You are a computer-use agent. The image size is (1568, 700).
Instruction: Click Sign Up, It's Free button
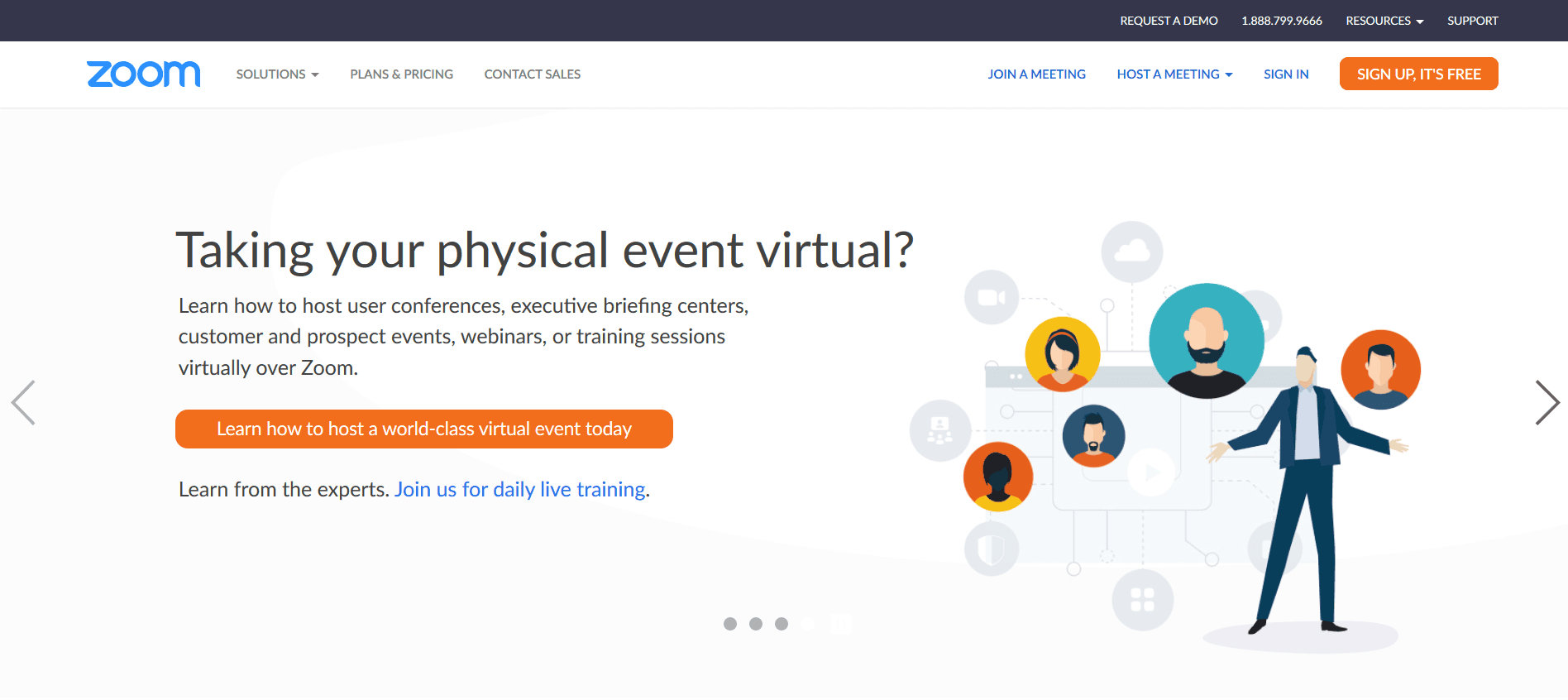tap(1419, 74)
